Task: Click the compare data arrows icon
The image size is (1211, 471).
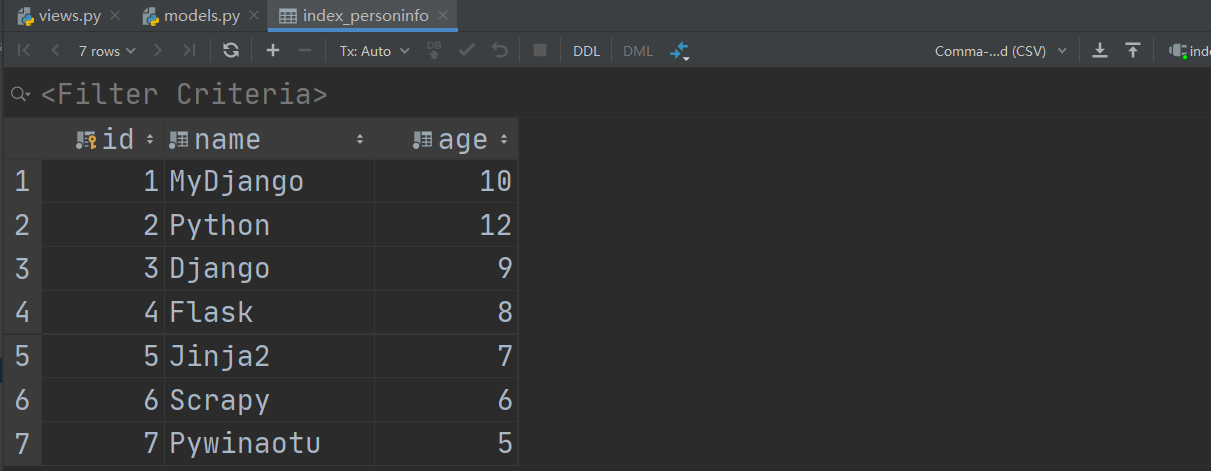Action: tap(680, 51)
